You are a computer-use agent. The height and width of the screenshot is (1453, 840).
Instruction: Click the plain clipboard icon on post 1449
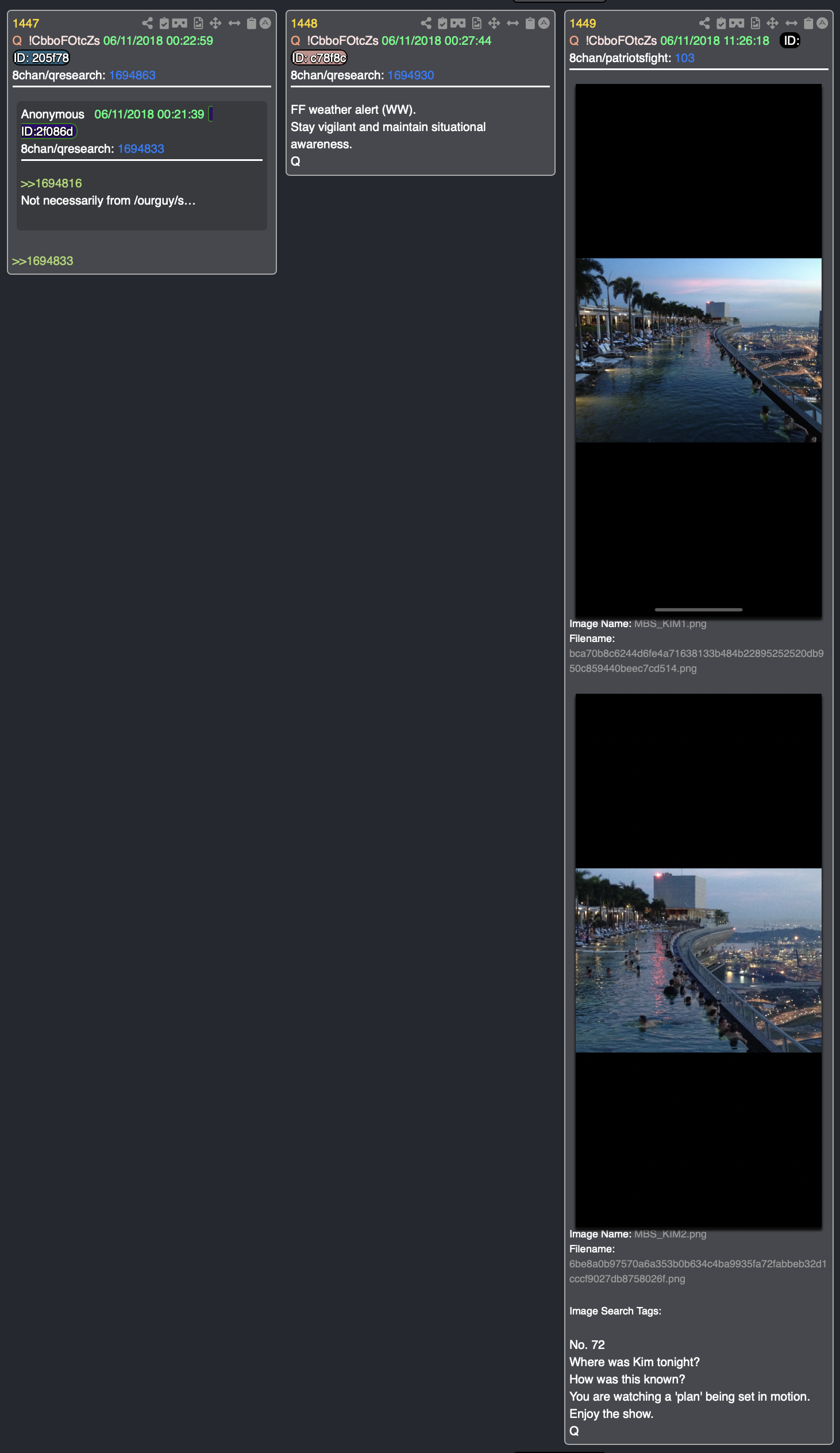(x=808, y=23)
